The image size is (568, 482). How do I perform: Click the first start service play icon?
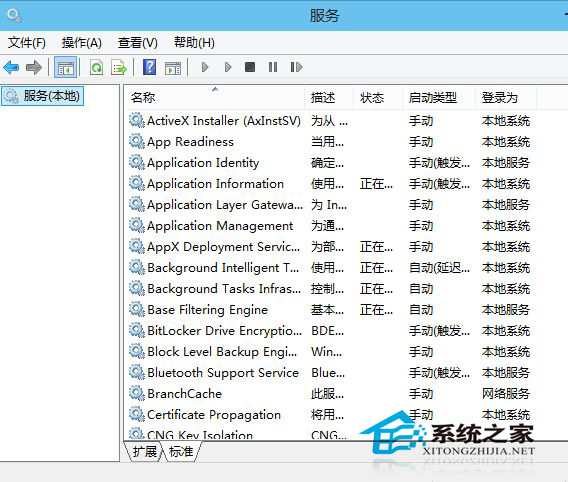[205, 67]
